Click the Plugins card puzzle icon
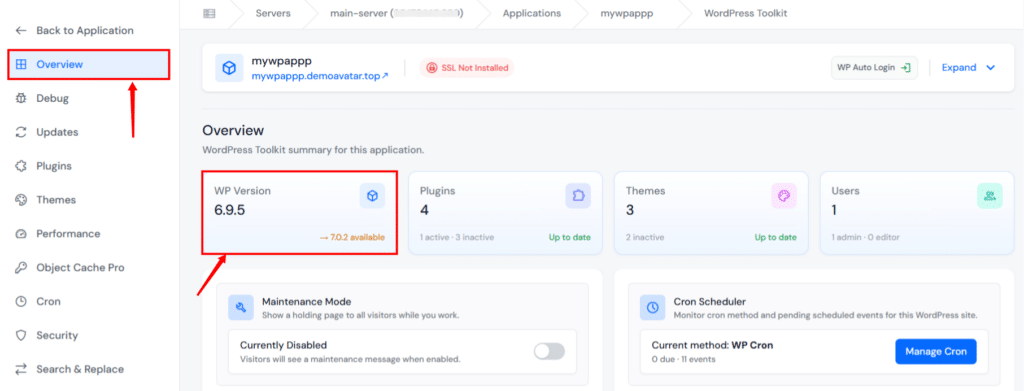This screenshot has width=1024, height=391. point(578,196)
